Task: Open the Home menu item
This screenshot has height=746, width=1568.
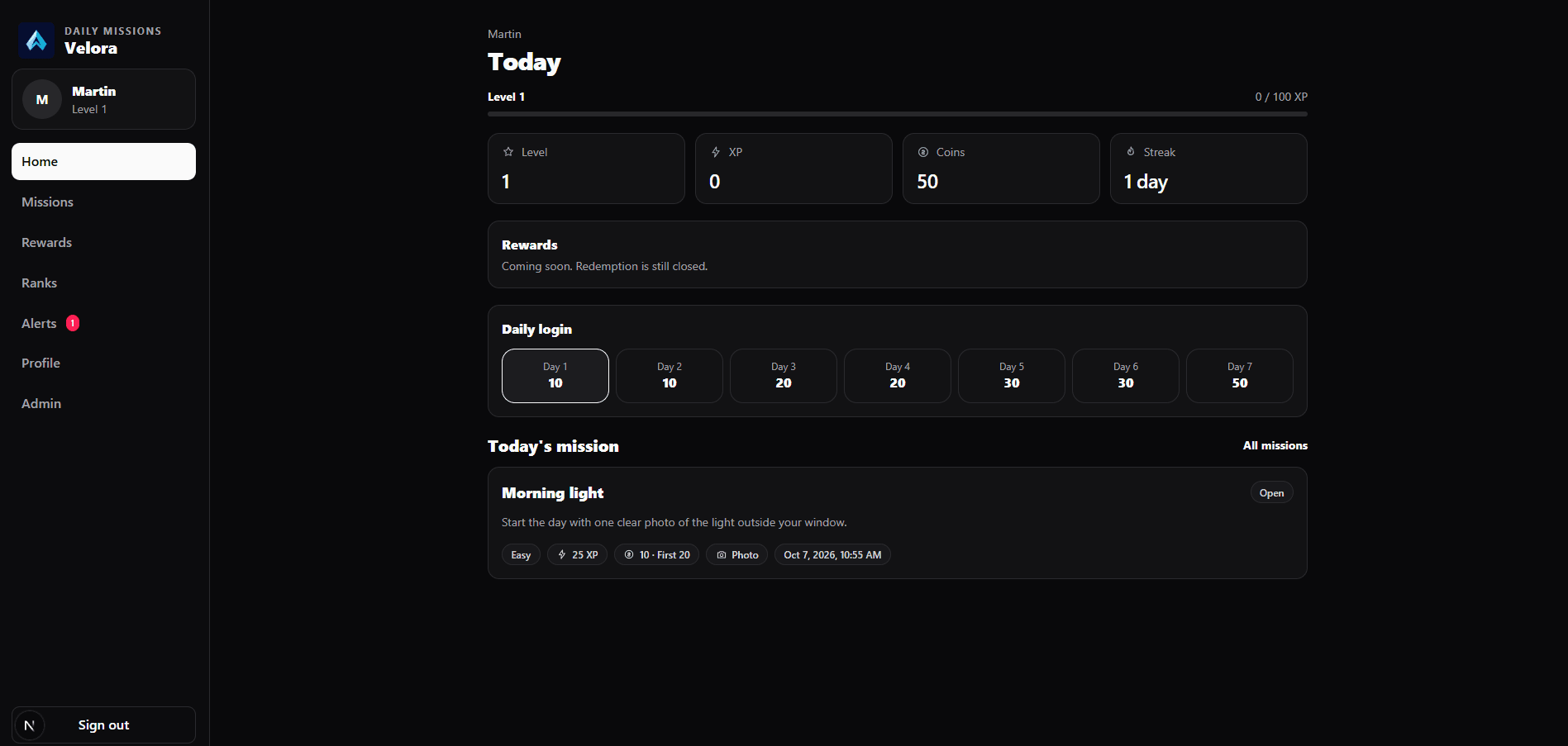Action: 103,161
